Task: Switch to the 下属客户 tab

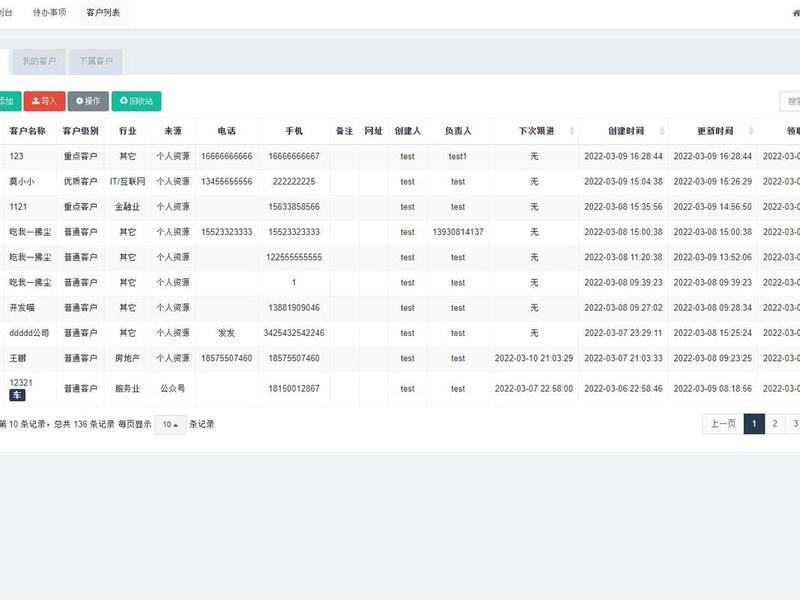Action: [96, 61]
